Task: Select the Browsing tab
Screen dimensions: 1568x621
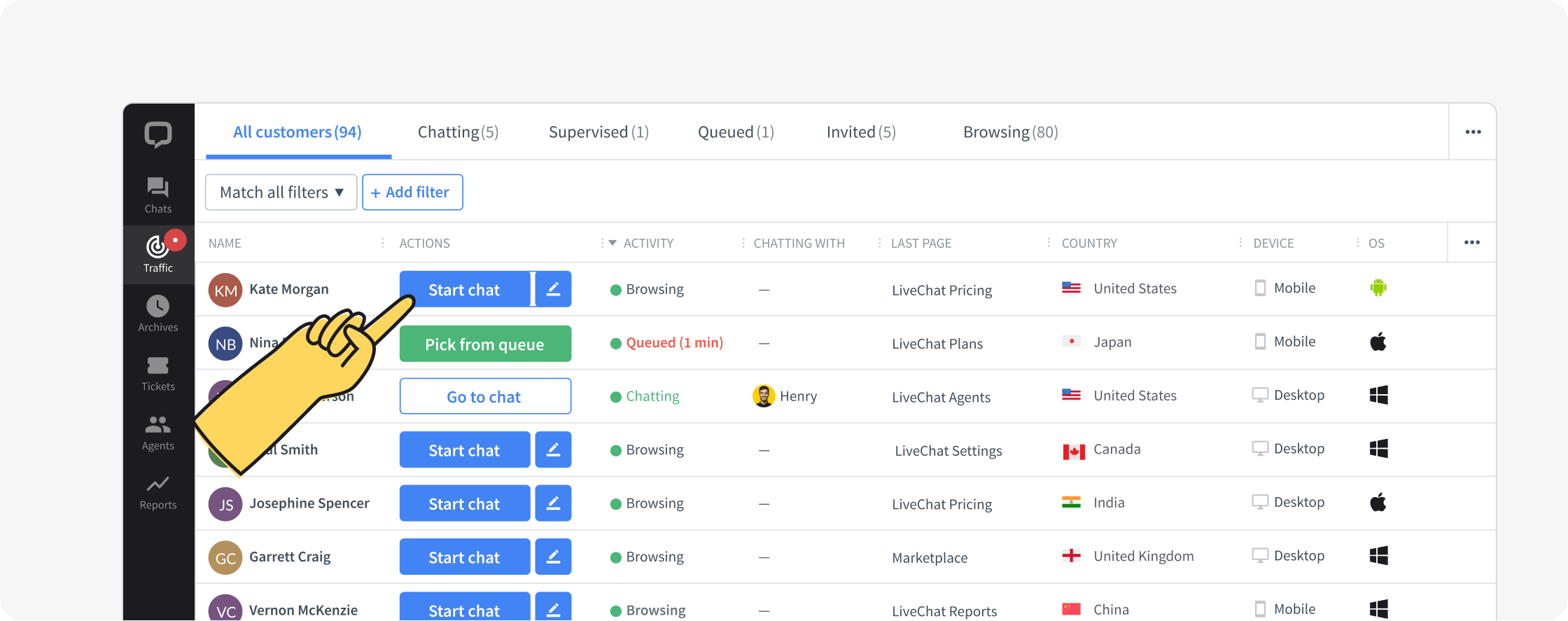Action: point(1010,132)
